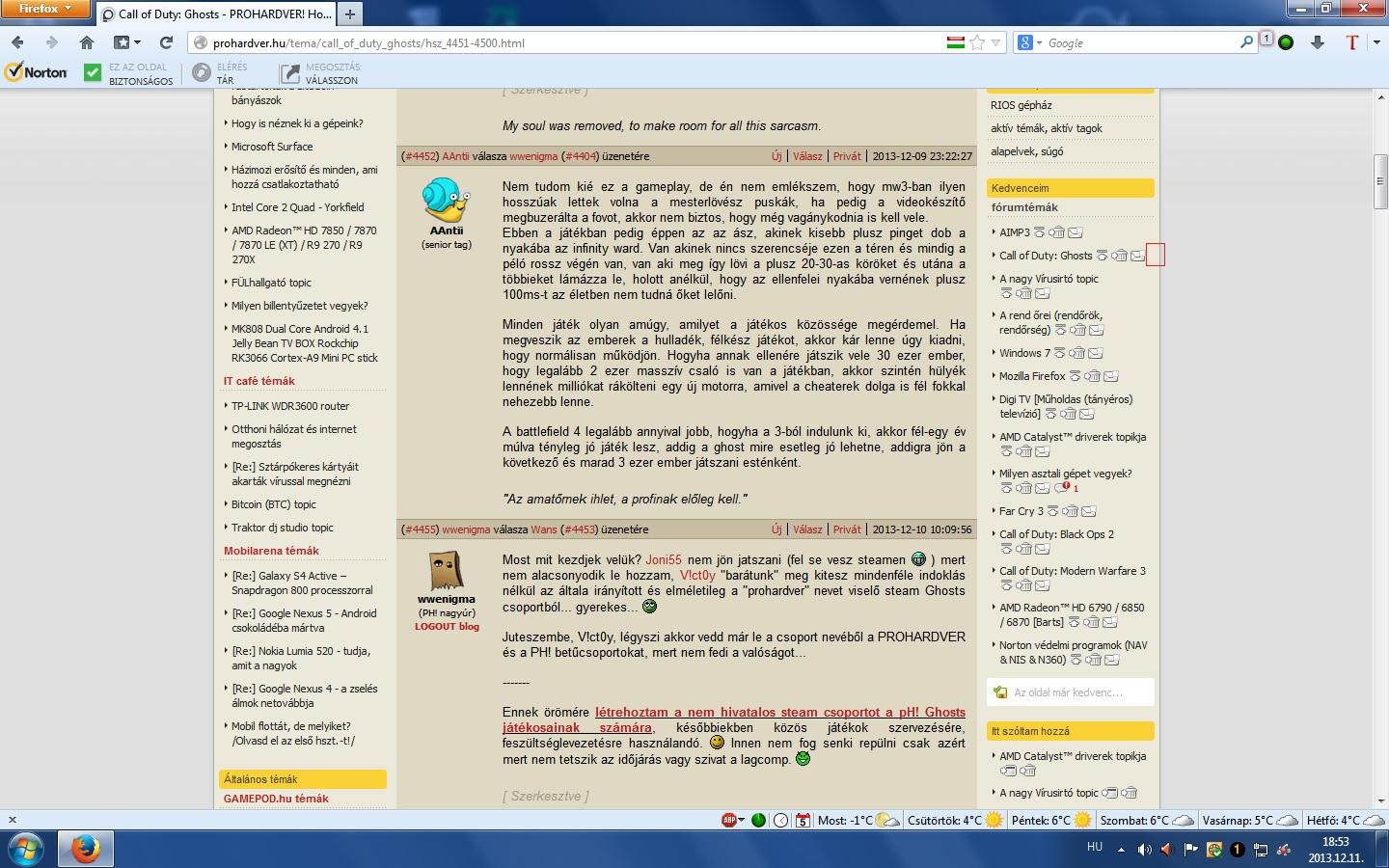Image resolution: width=1389 pixels, height=868 pixels.
Task: Open the Google search engine selector
Action: [1029, 42]
